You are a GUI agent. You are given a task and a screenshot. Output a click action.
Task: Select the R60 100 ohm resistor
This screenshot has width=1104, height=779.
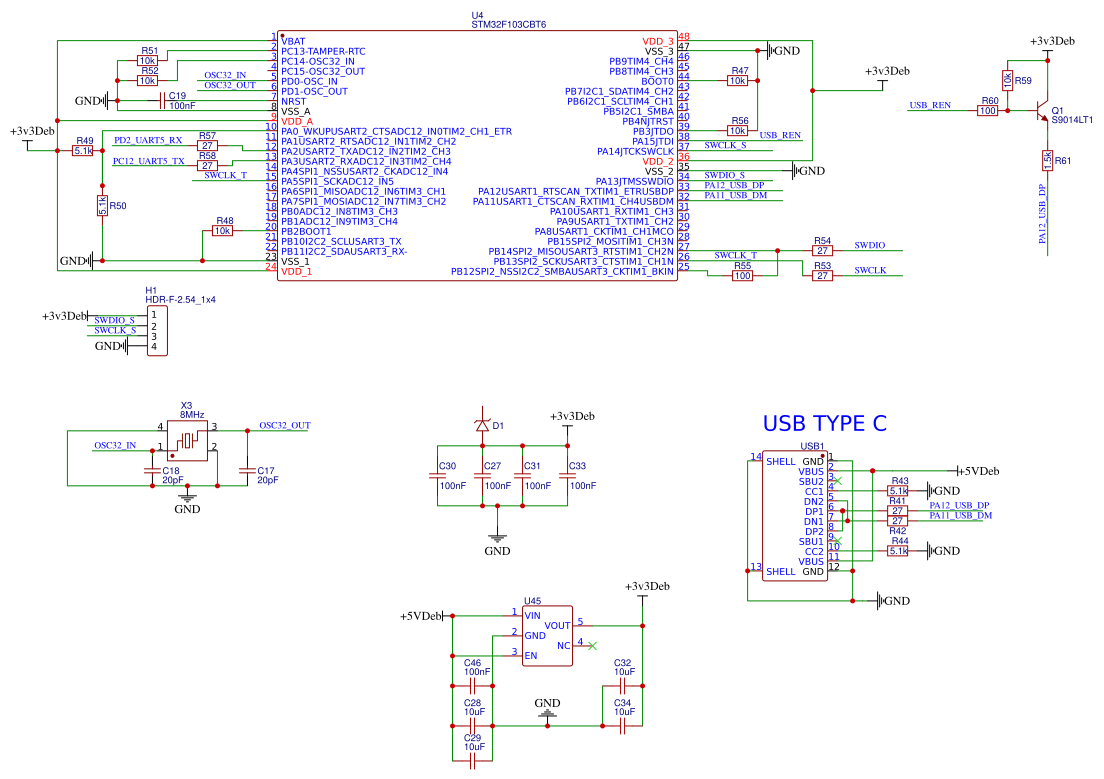(988, 111)
